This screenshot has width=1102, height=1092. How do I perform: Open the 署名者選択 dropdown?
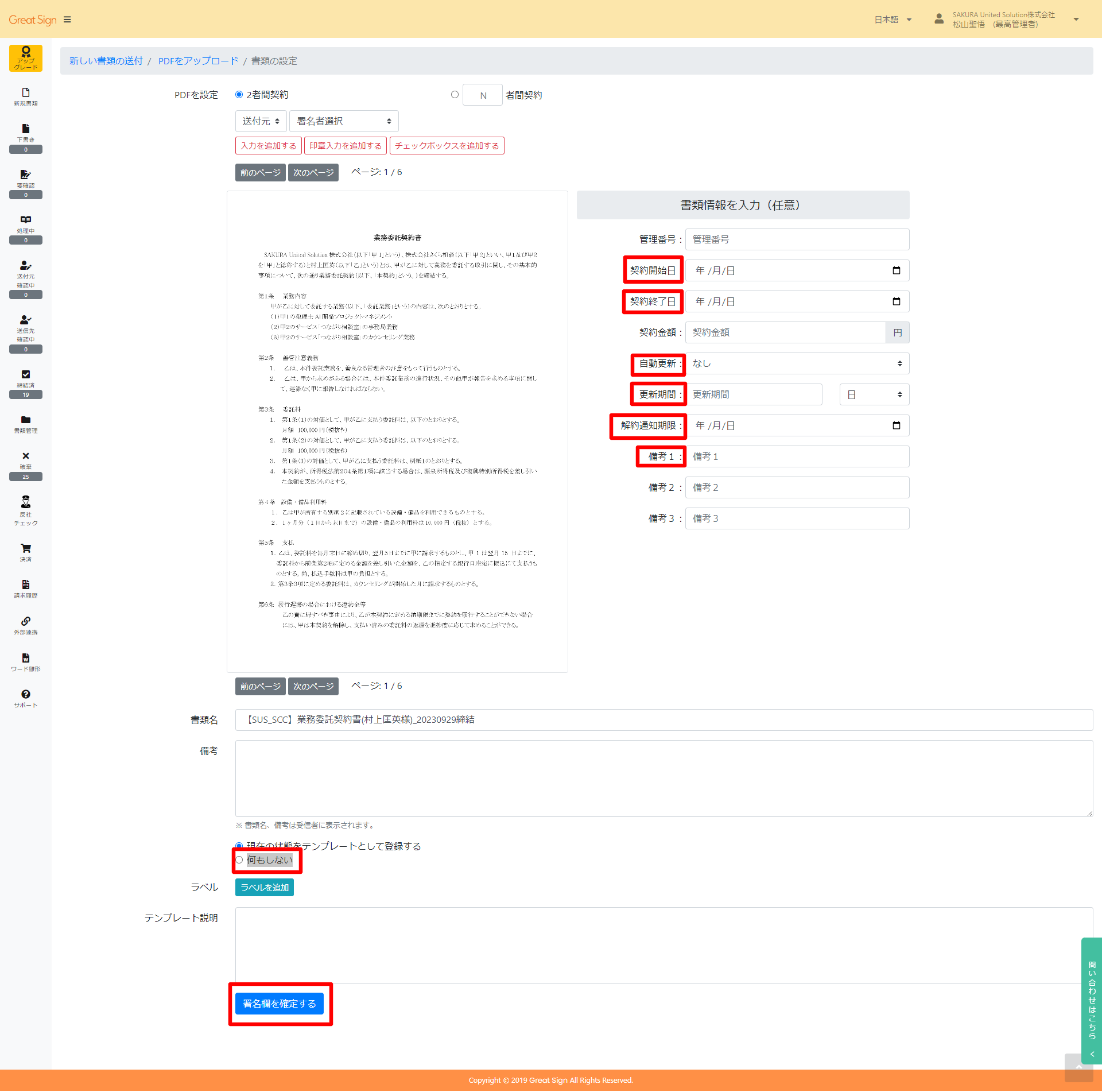tap(343, 121)
